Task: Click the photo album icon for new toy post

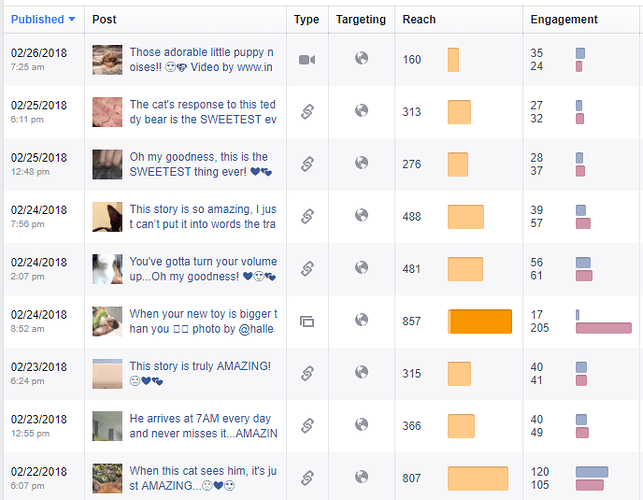Action: (307, 321)
